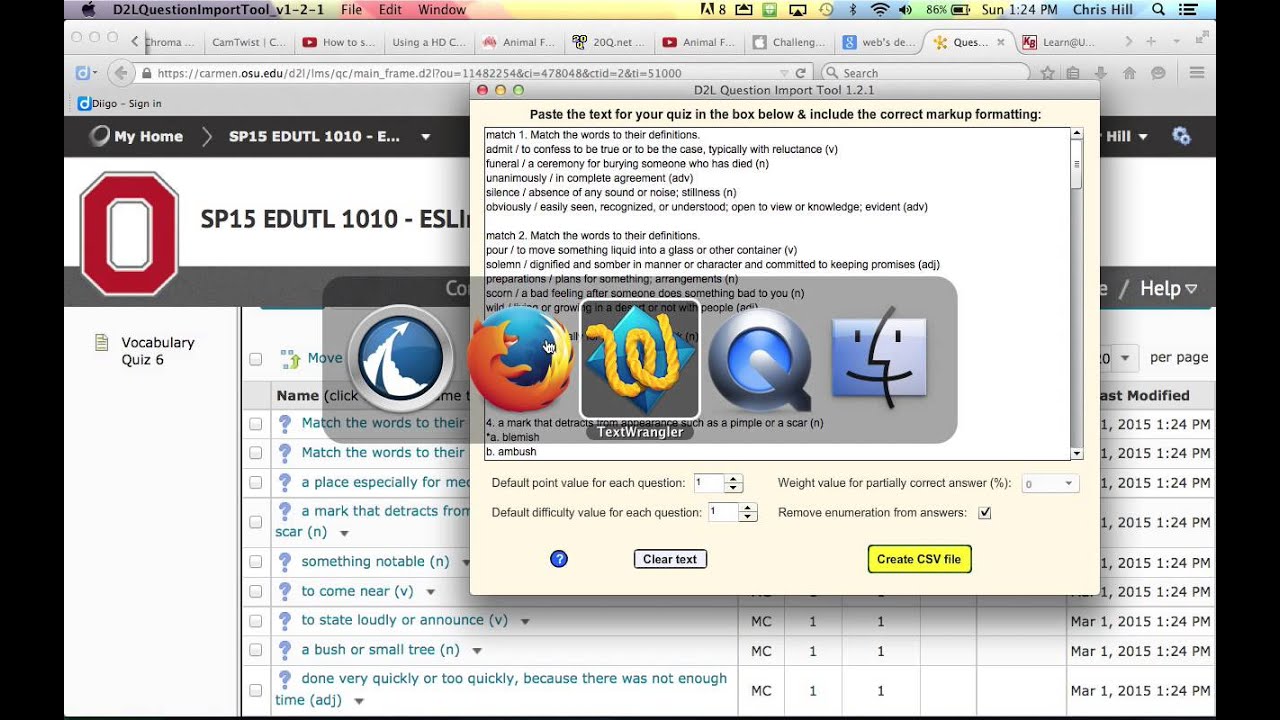Viewport: 1280px width, 720px height.
Task: Open the AirPlay display menu icon
Action: coord(798,10)
